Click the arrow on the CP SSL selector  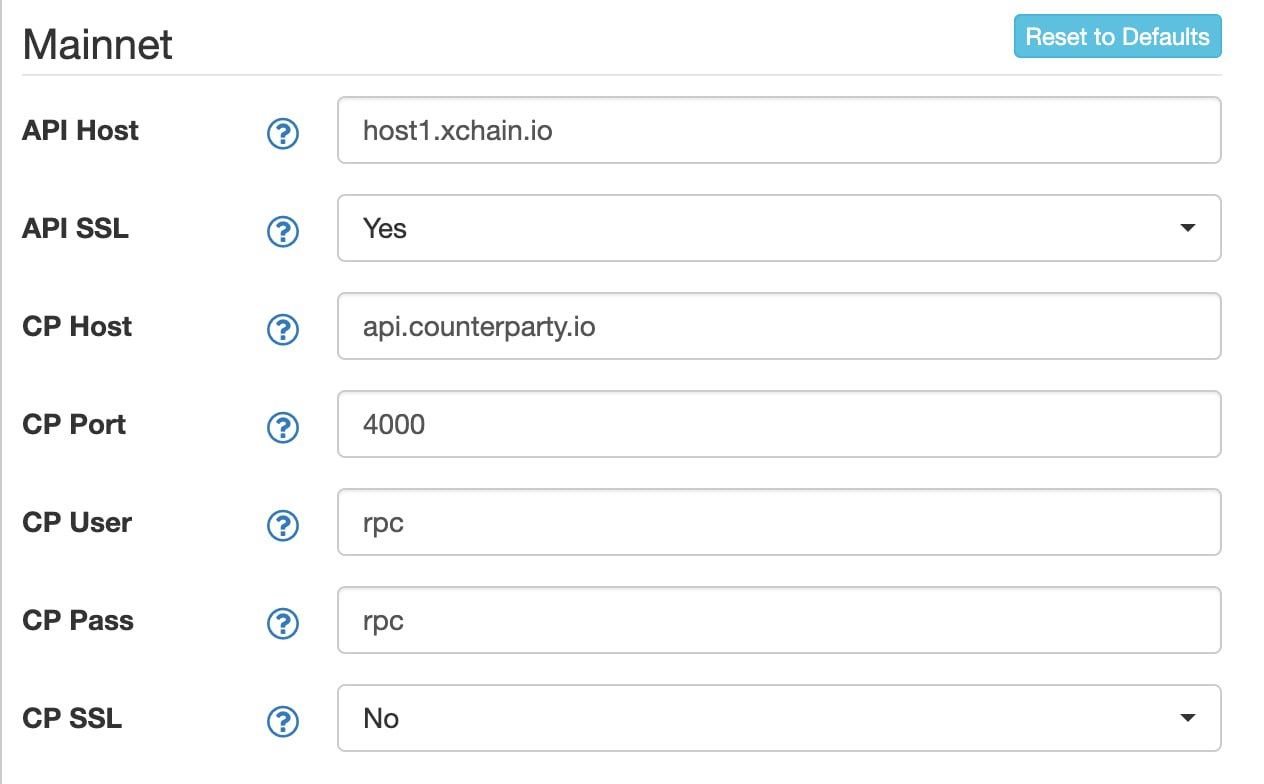(1187, 718)
